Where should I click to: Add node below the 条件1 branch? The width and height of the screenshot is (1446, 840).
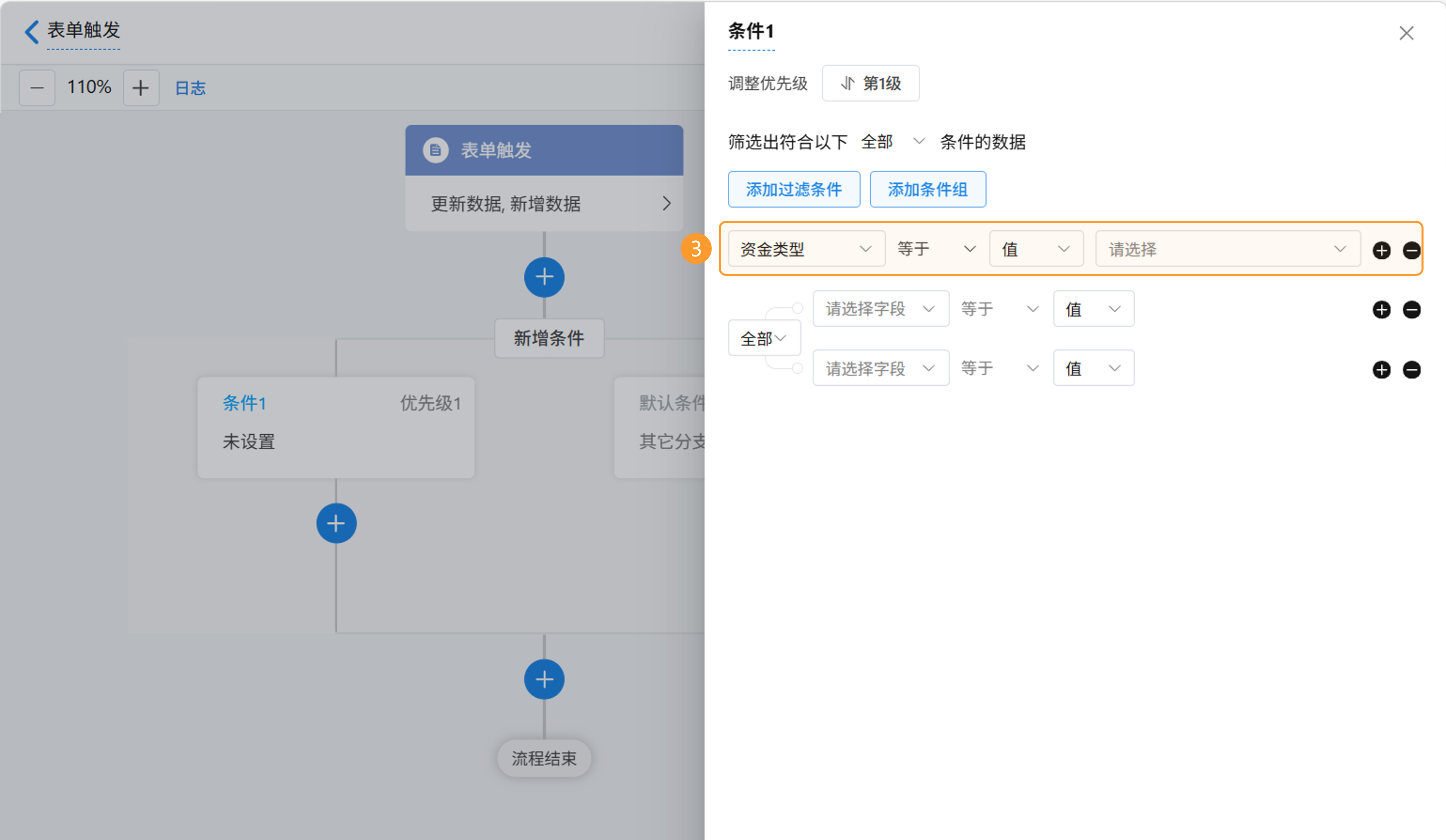[336, 523]
